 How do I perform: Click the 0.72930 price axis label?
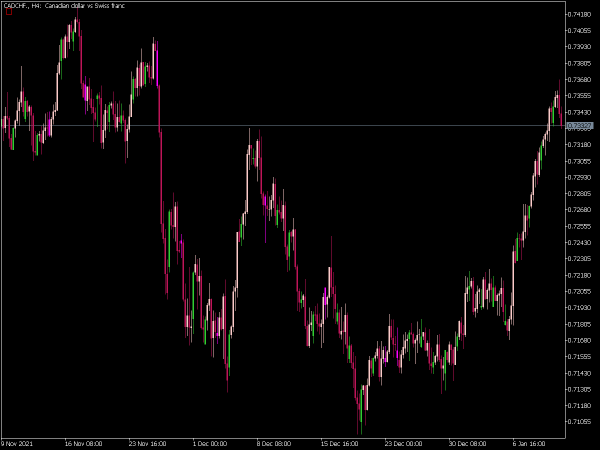tap(579, 177)
